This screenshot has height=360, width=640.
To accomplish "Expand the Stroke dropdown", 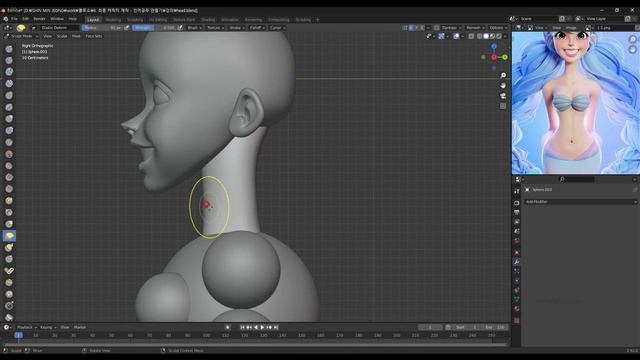I will pos(237,28).
